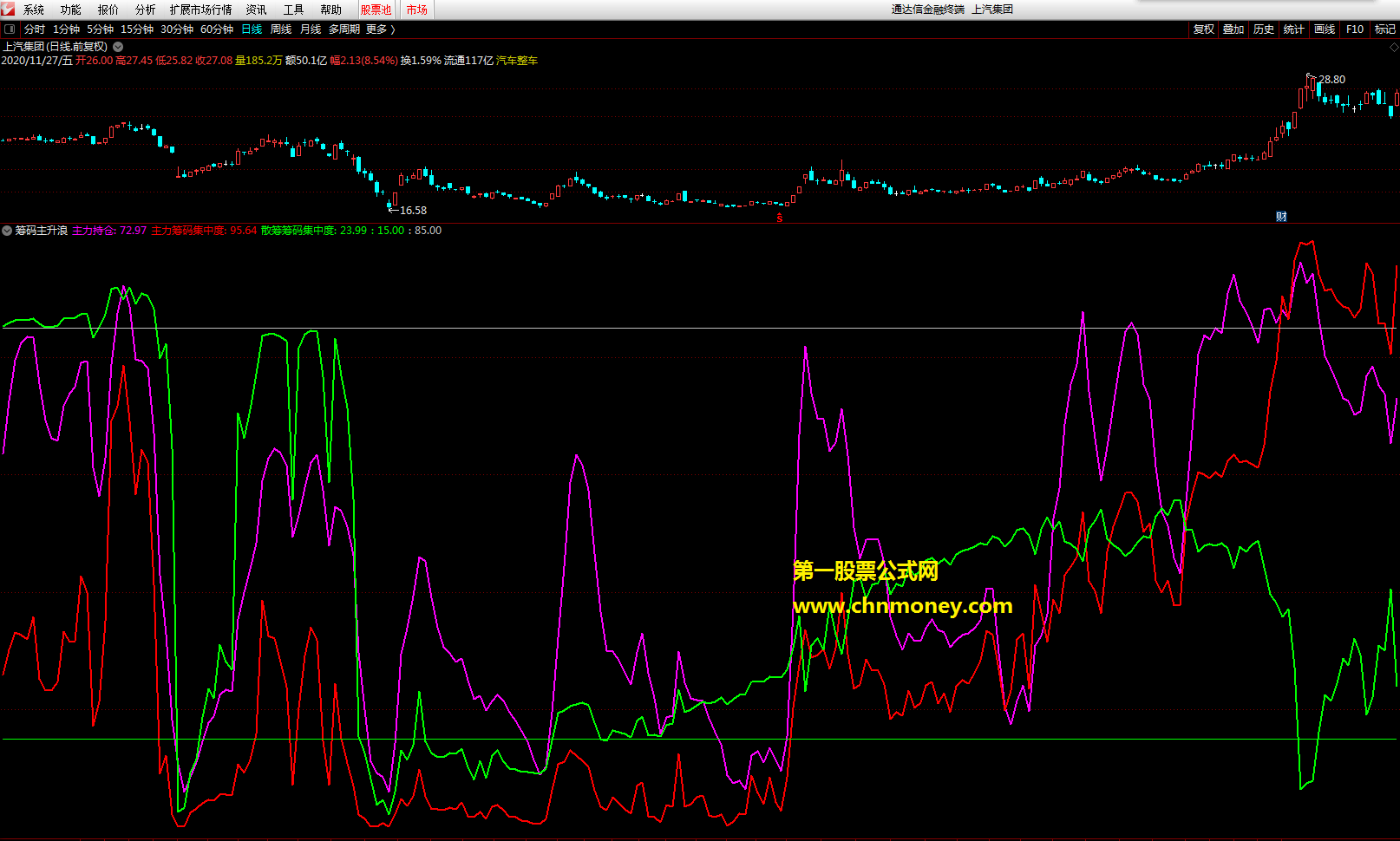Open the 资讯 menu
The width and height of the screenshot is (1400, 841).
click(x=257, y=10)
